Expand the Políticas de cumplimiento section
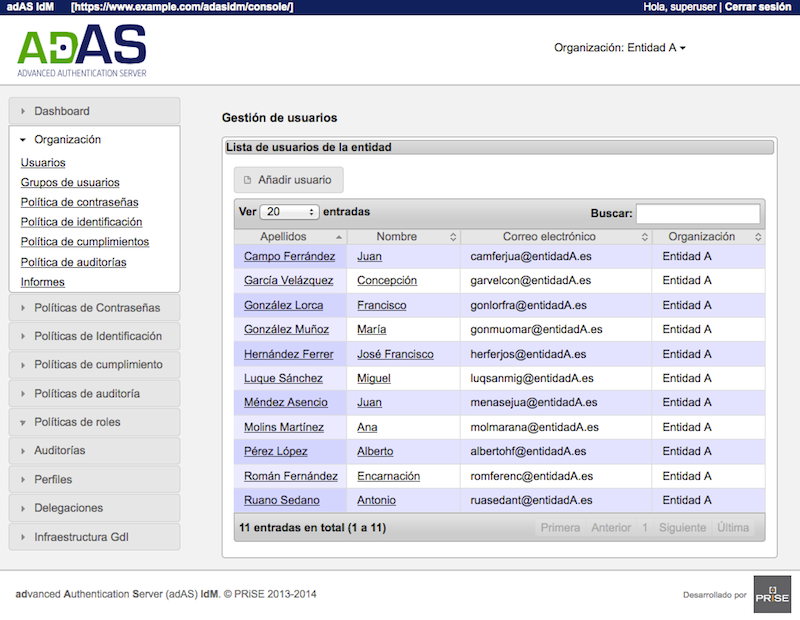This screenshot has height=620, width=800. (94, 365)
